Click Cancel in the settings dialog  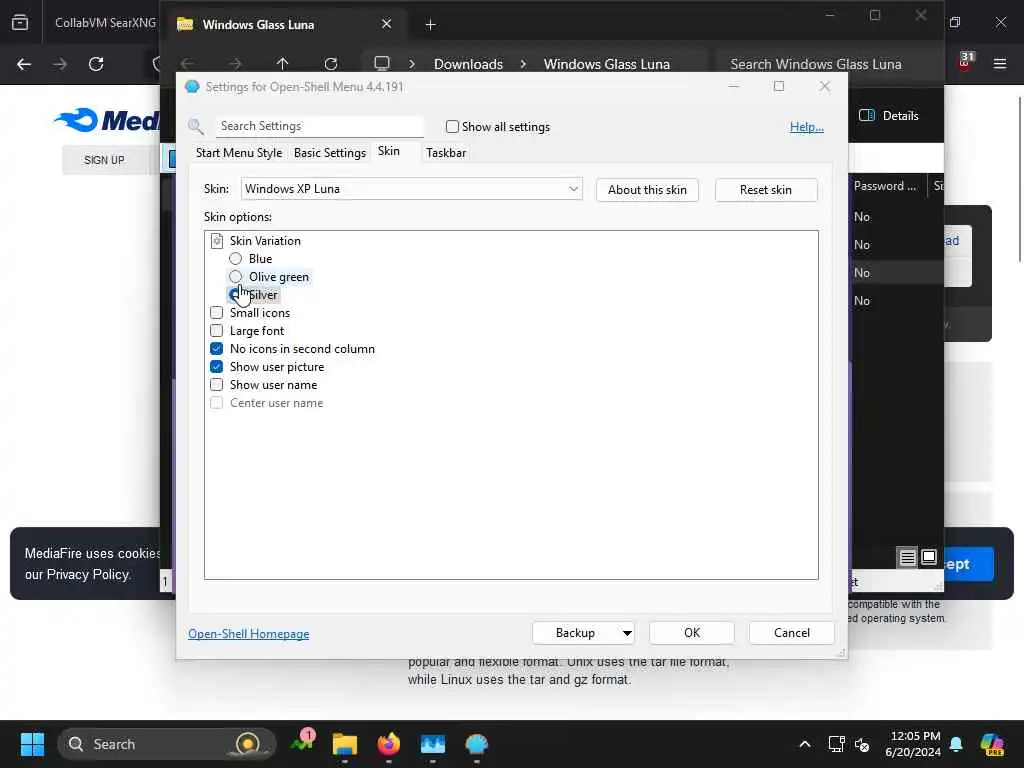[x=792, y=633]
